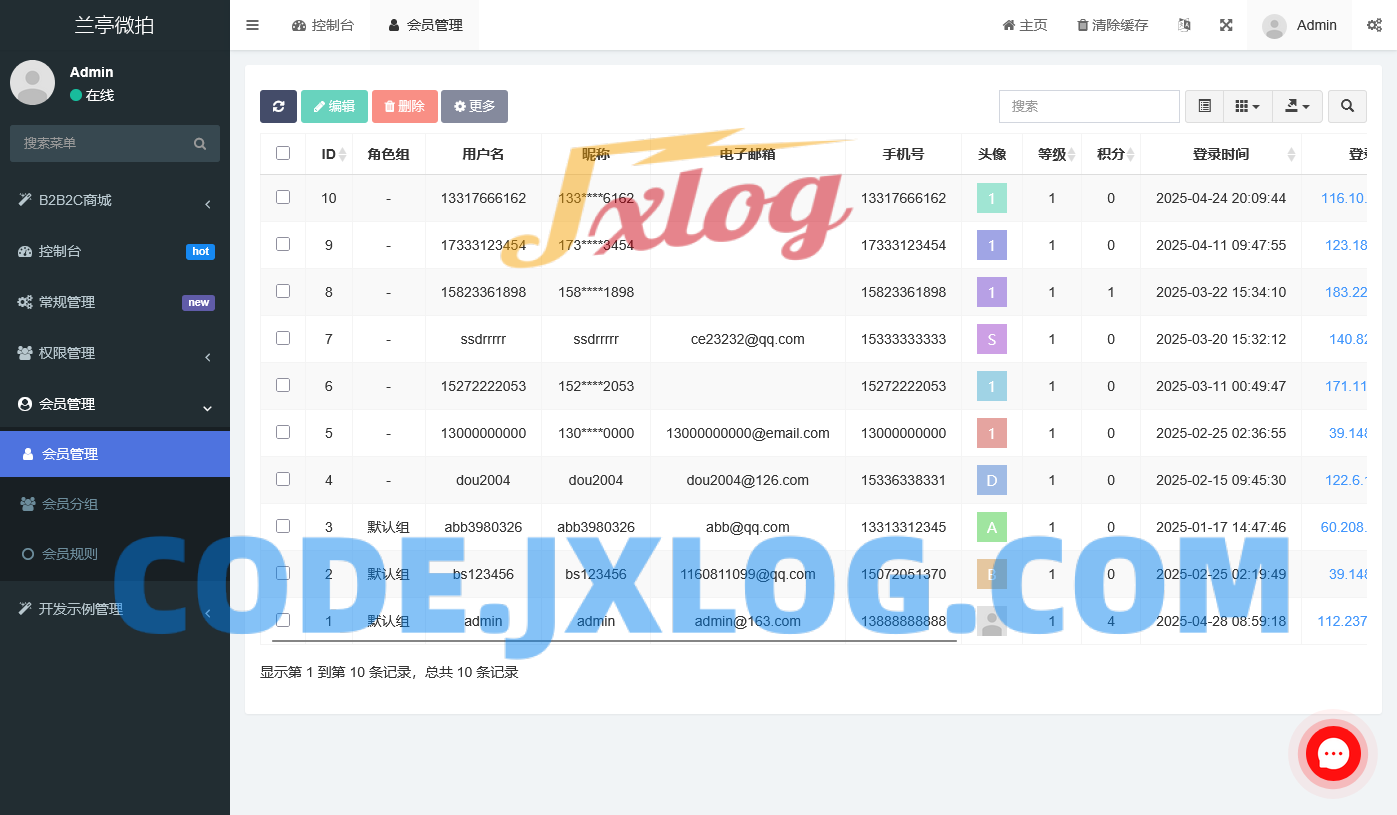Tick the checkbox for user ssdrrrrr
1397x815 pixels.
coord(283,338)
